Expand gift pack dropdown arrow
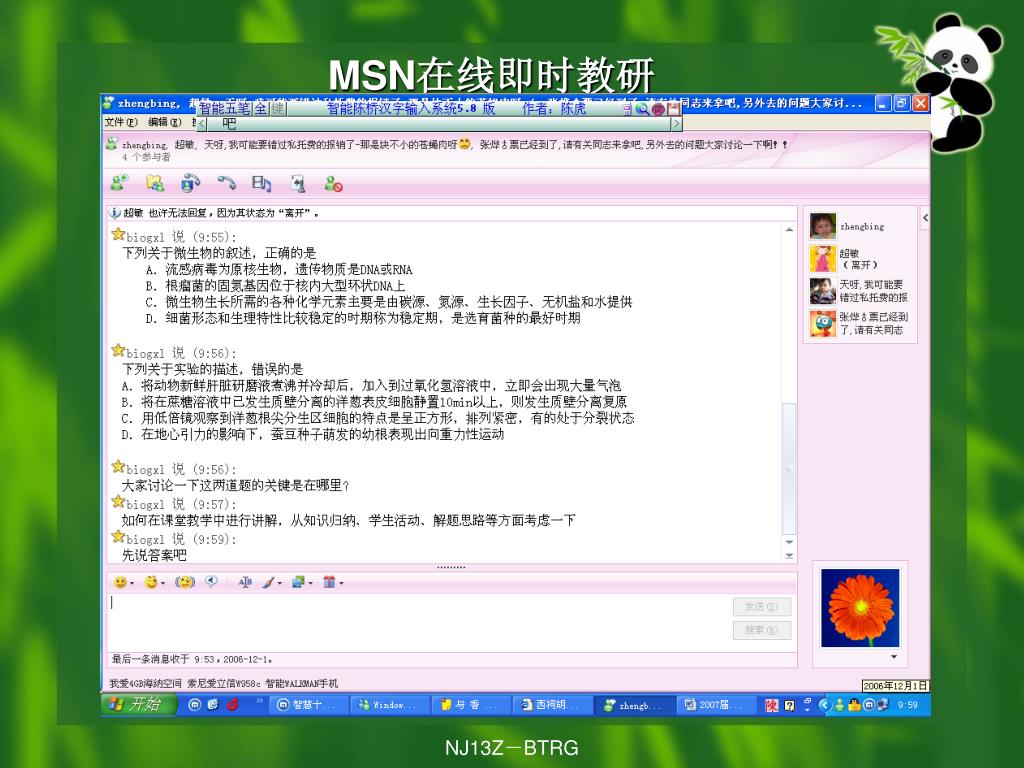The width and height of the screenshot is (1024, 768). [341, 583]
